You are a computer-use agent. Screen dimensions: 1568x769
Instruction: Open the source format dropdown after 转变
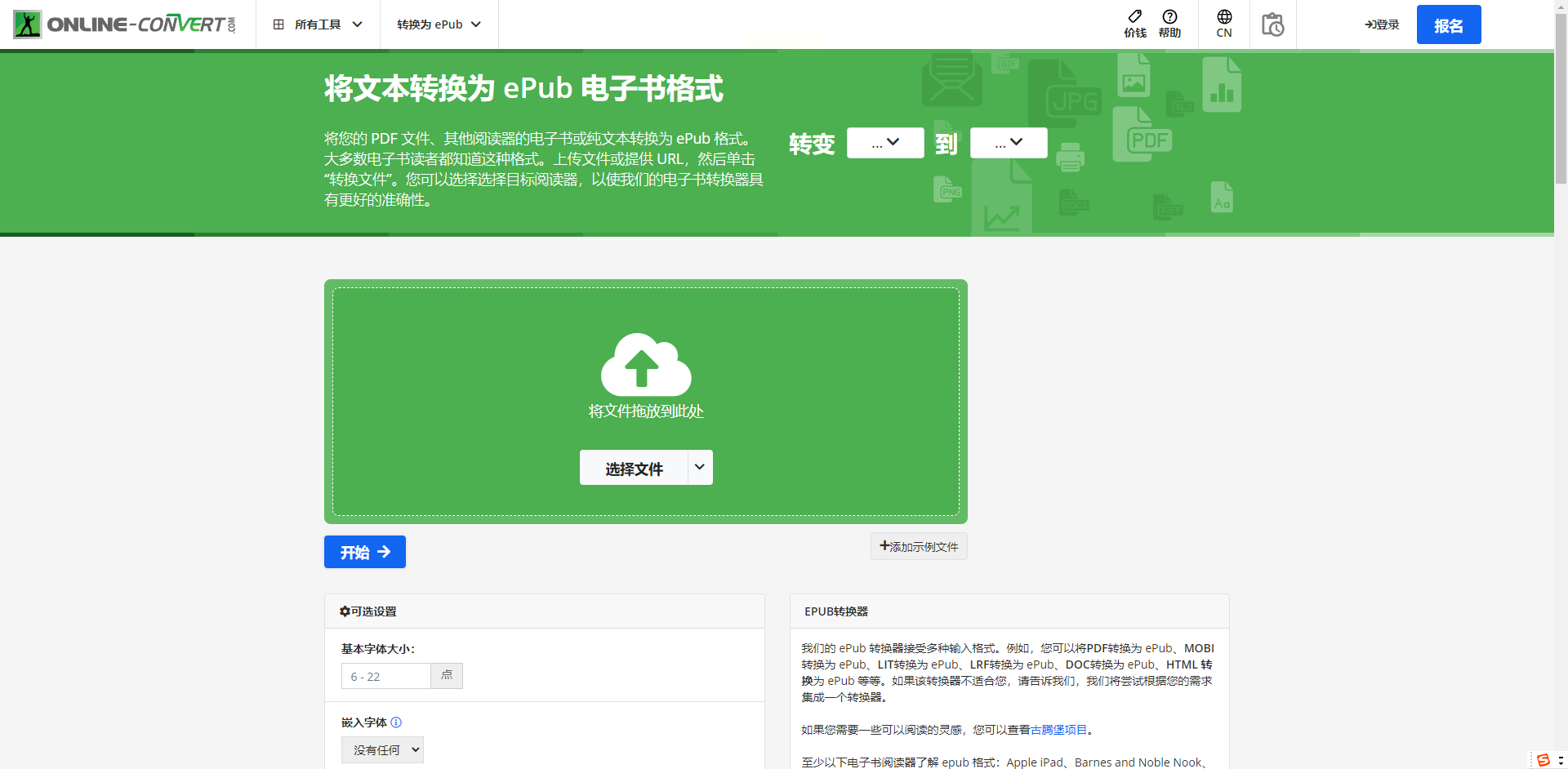885,143
